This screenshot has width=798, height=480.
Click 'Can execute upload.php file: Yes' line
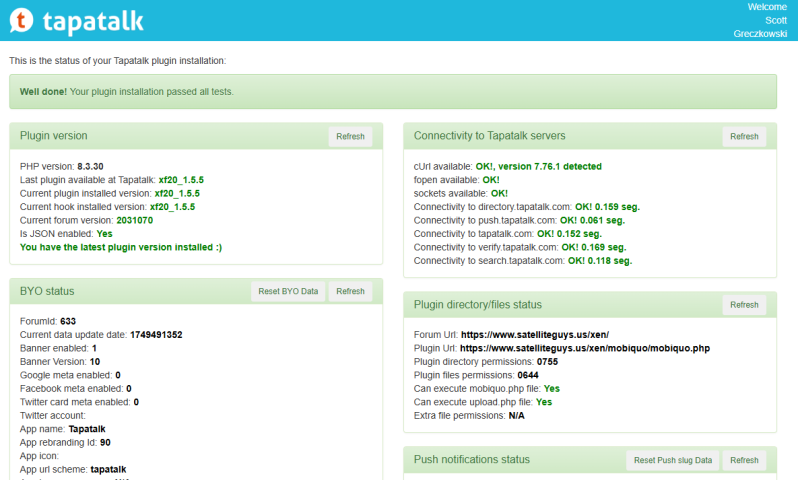tap(482, 402)
